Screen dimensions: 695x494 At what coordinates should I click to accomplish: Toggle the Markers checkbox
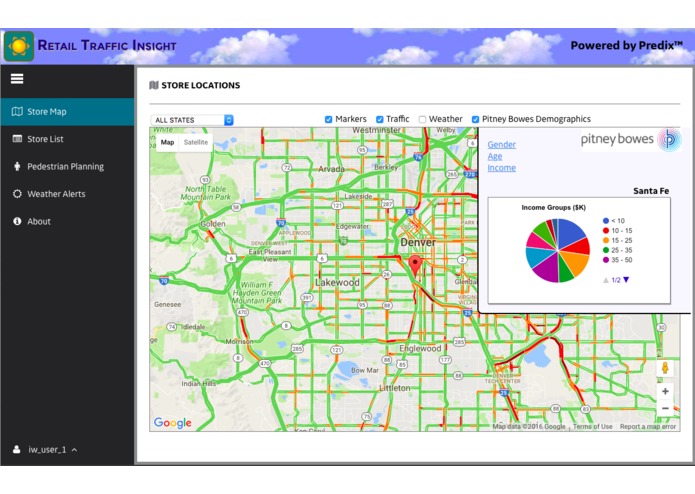pos(328,119)
